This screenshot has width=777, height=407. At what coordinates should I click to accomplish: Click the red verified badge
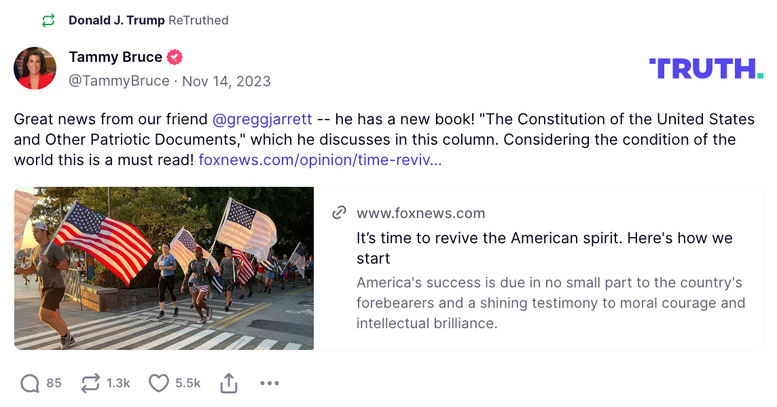[175, 57]
